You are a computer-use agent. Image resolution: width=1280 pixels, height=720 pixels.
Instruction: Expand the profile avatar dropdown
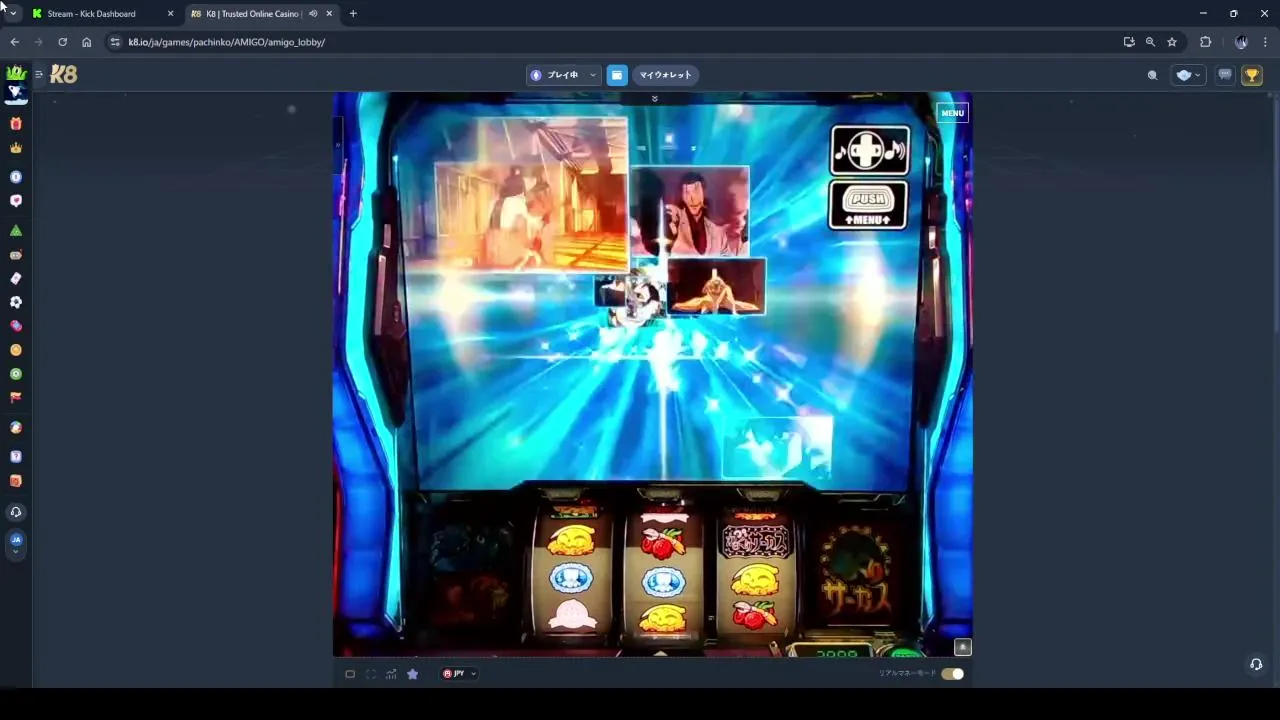coord(1187,75)
